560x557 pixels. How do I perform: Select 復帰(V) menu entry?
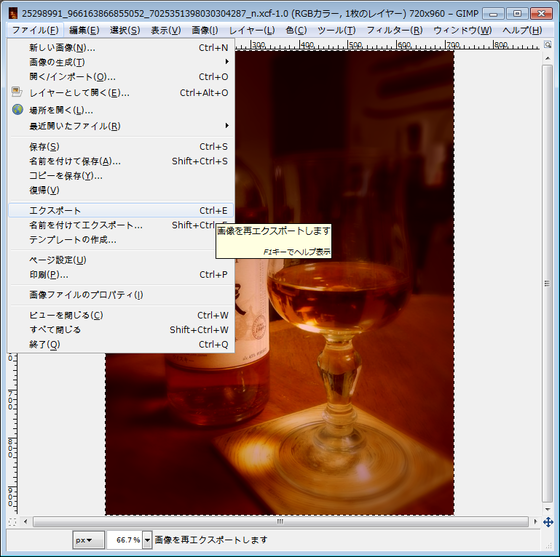(121, 190)
